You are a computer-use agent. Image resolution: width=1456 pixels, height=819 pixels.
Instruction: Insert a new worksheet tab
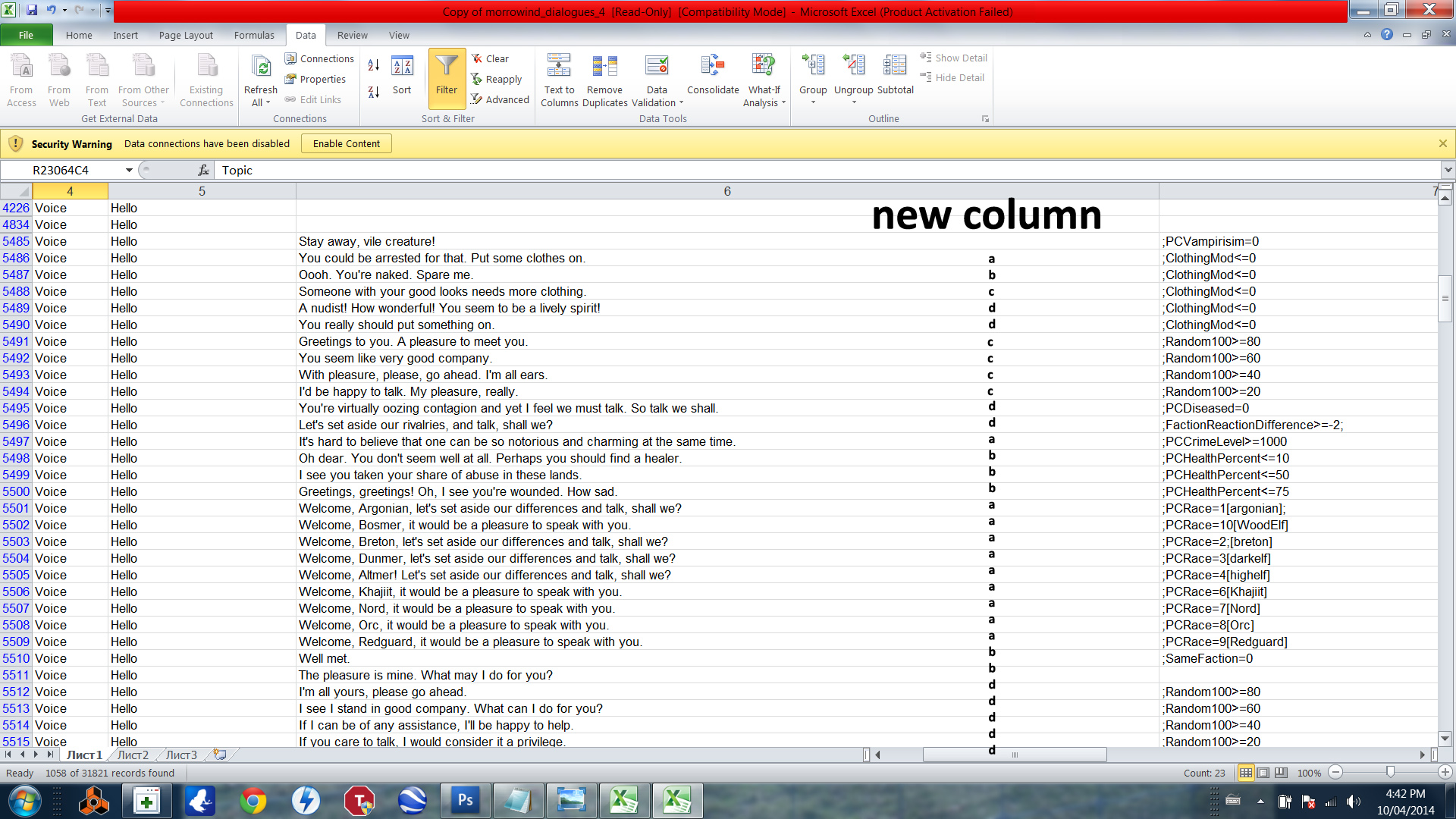(220, 755)
